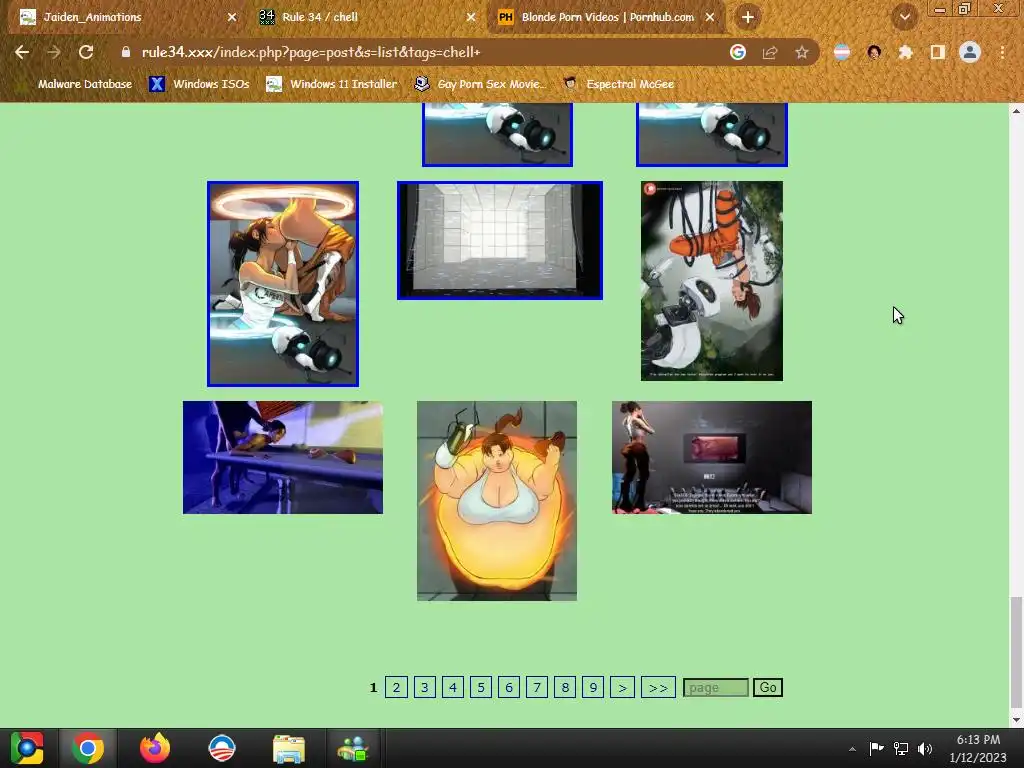Open the striped flag extension icon
This screenshot has height=768, width=1024.
click(842, 52)
